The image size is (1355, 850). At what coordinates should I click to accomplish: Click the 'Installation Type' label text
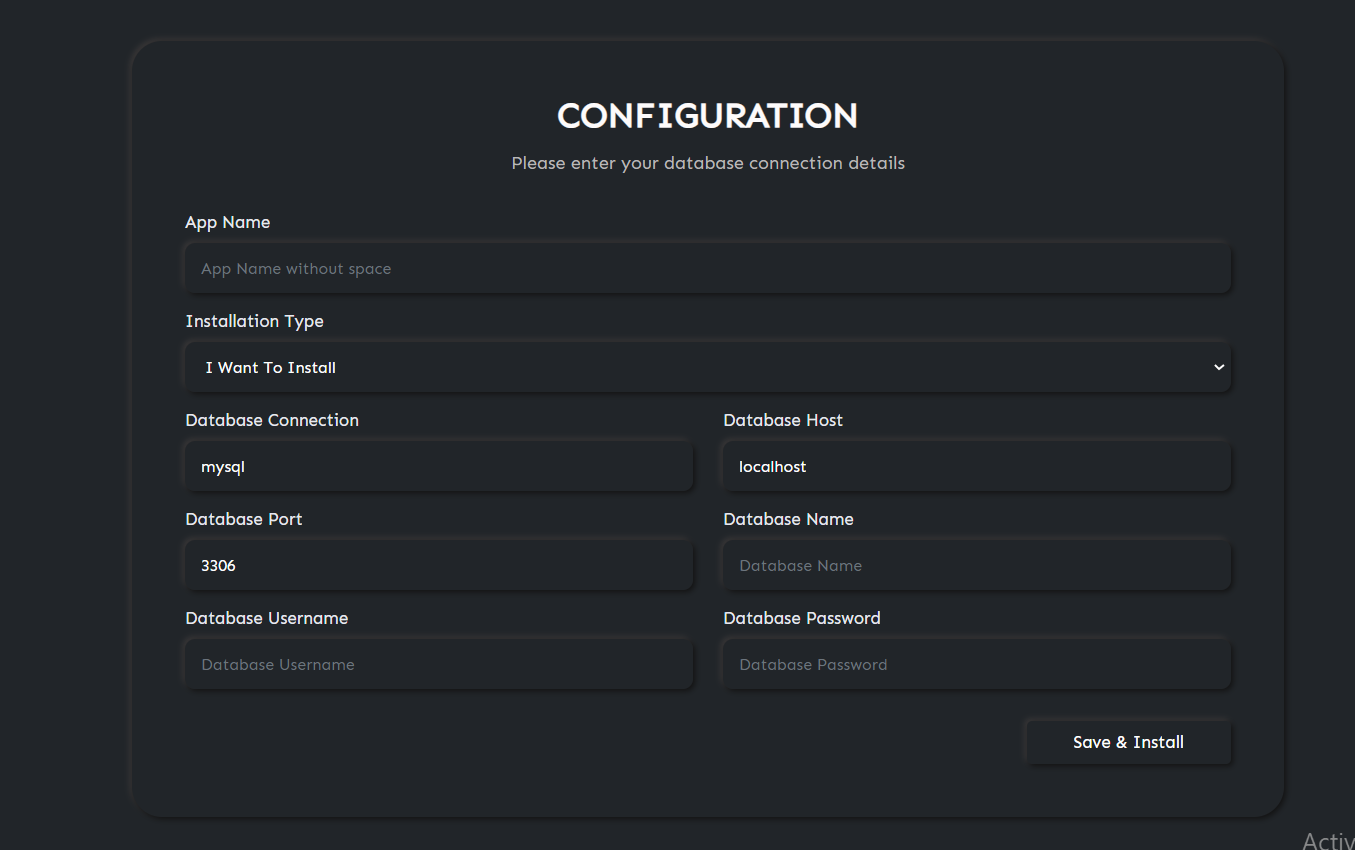(255, 321)
